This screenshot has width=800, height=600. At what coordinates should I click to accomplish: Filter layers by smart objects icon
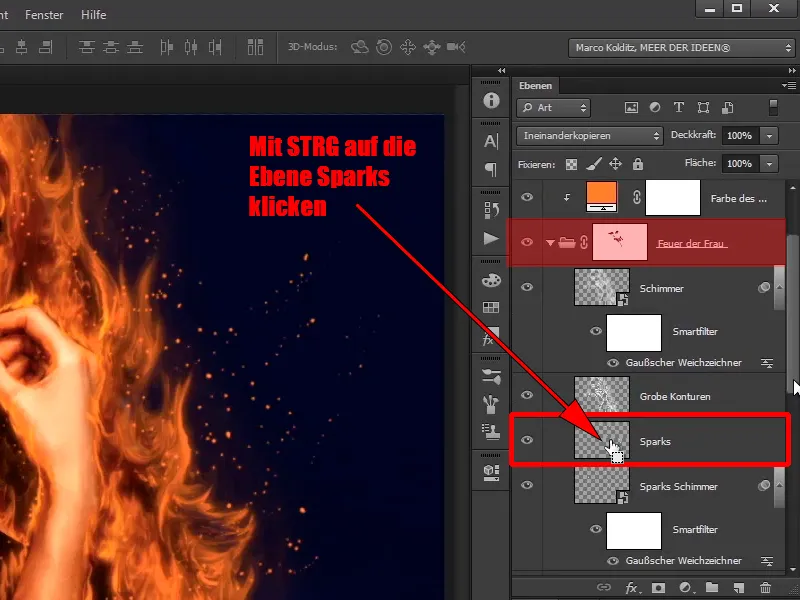click(x=728, y=108)
